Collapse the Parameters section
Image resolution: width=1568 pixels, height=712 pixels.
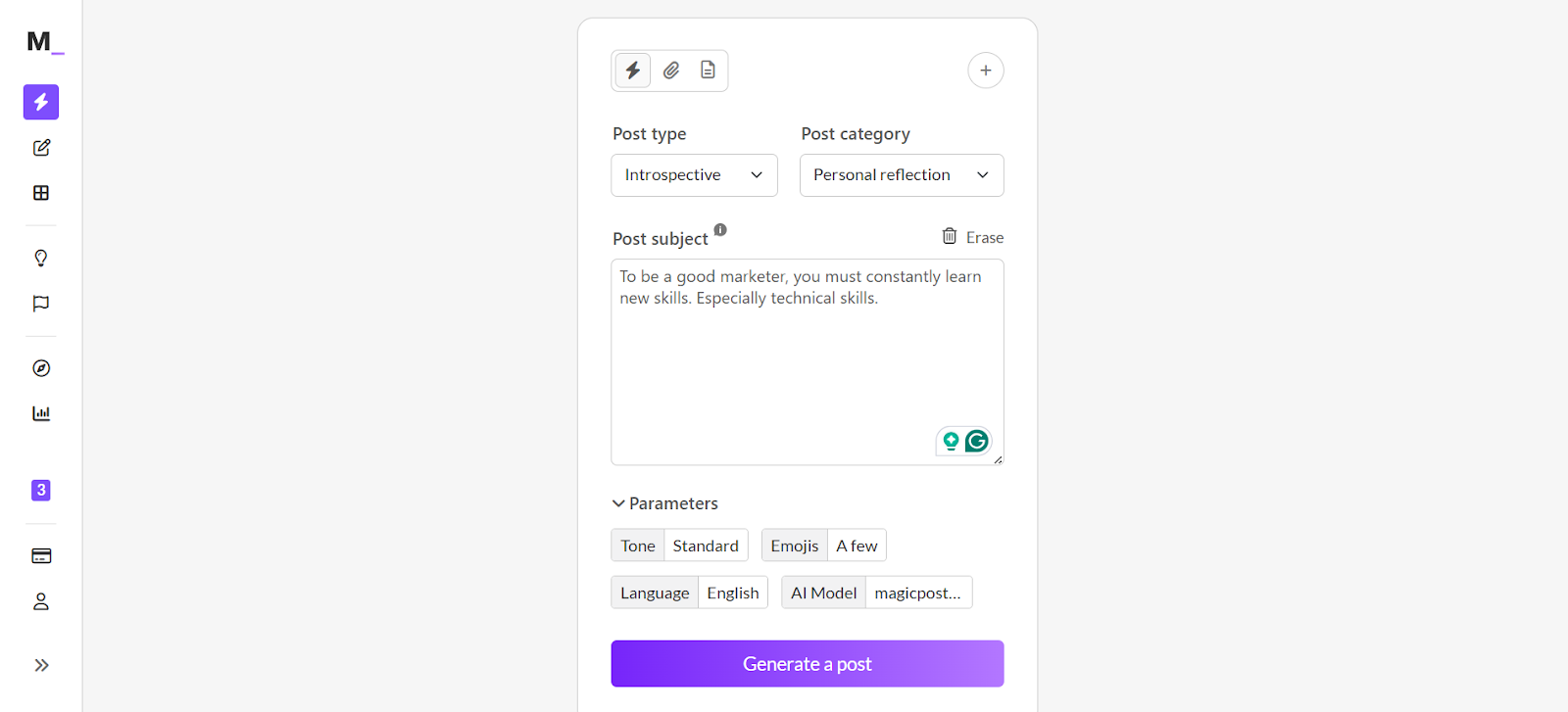click(x=665, y=503)
